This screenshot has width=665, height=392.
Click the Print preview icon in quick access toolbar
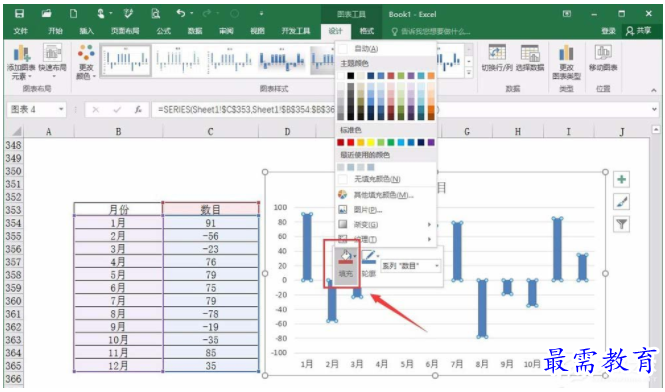[156, 14]
